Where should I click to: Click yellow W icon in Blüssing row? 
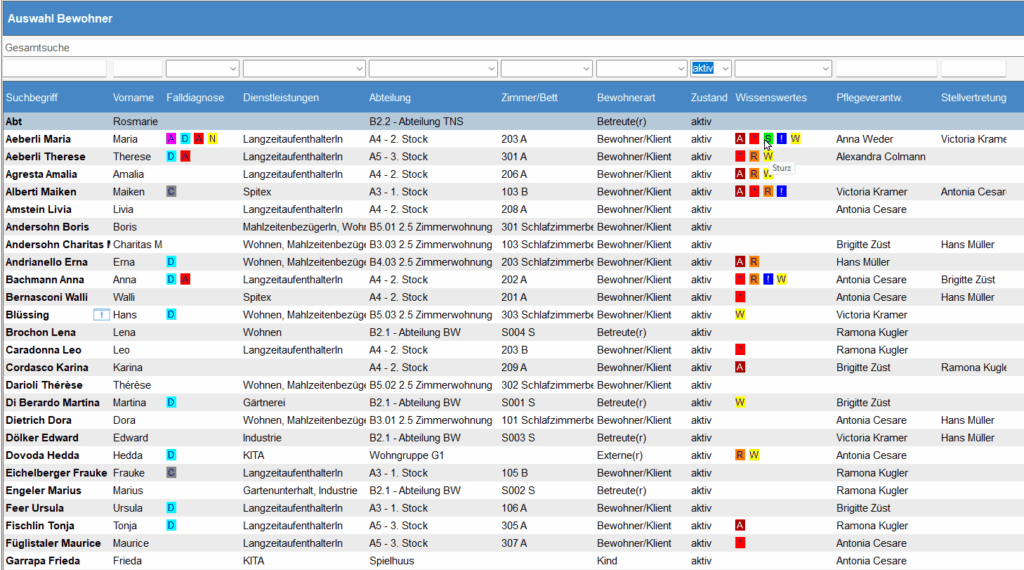tap(740, 314)
